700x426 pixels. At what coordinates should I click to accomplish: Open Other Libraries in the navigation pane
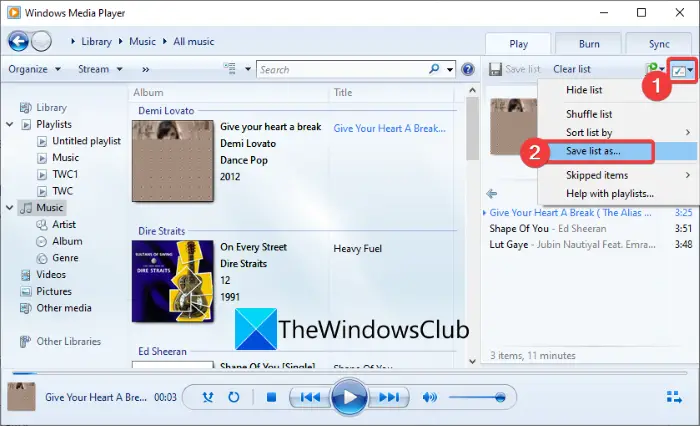click(68, 342)
